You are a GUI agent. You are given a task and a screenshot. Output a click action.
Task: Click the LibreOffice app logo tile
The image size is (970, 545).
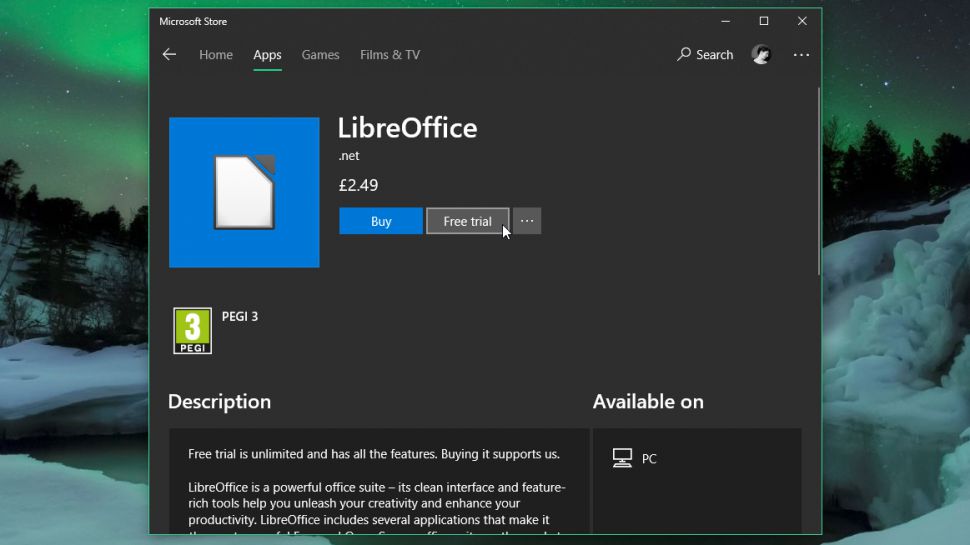click(x=244, y=192)
